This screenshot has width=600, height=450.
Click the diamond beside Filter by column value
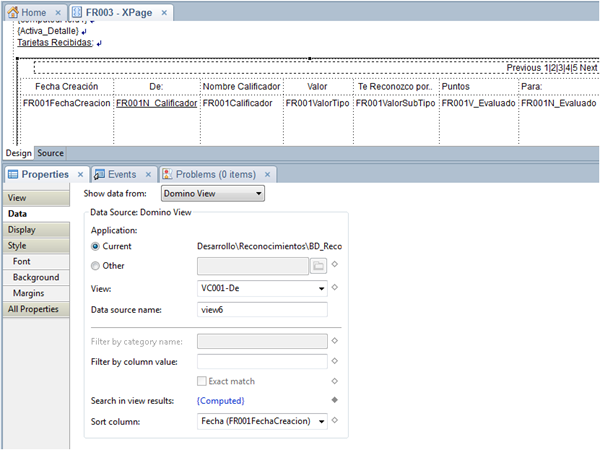tap(336, 361)
